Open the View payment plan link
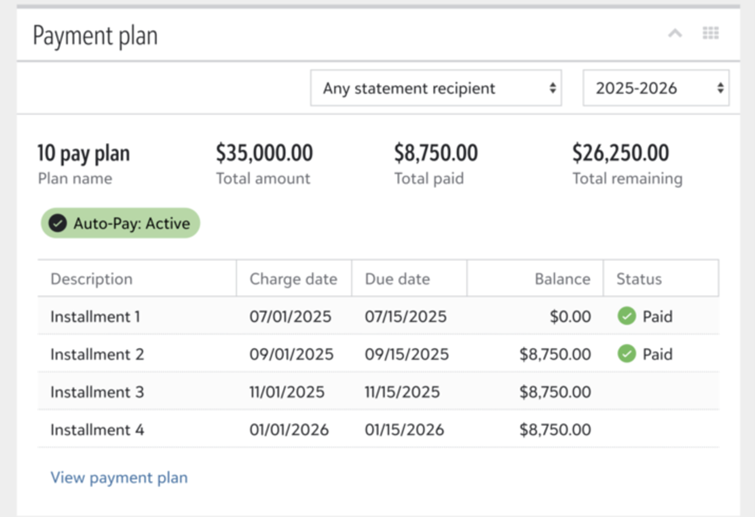Screen dimensions: 755x517 [119, 478]
